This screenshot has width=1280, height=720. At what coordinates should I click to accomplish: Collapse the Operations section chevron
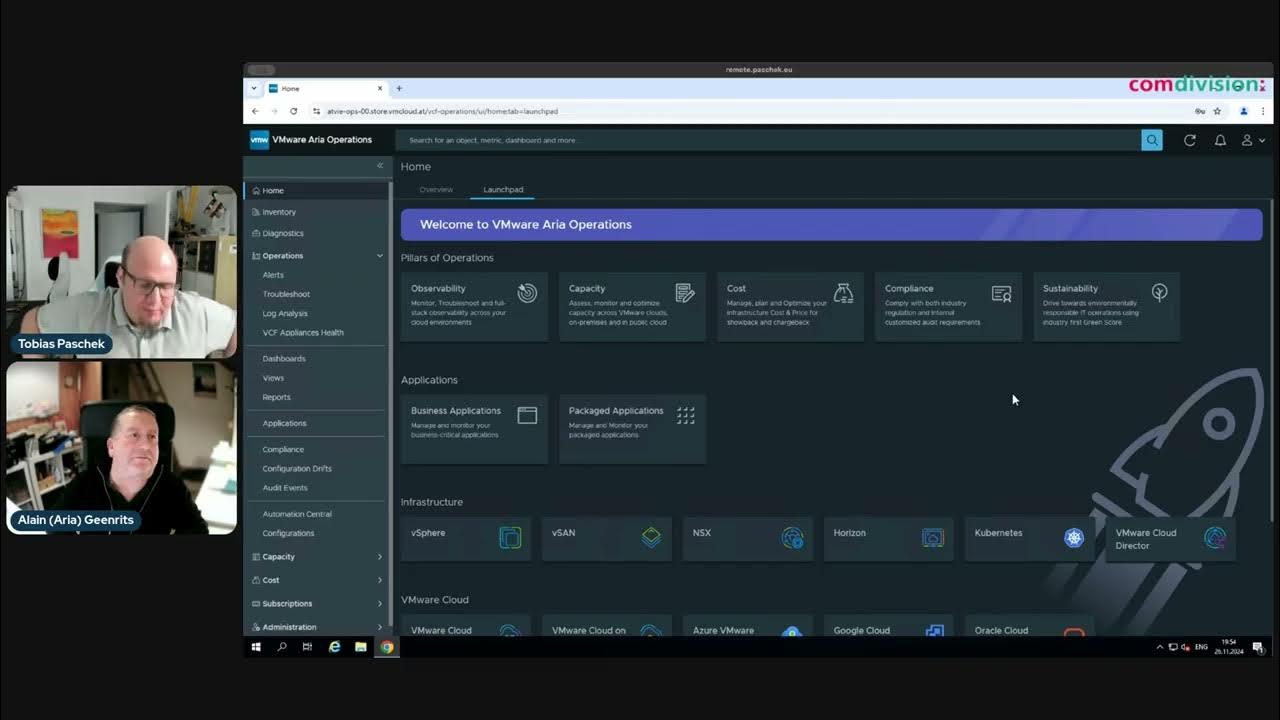380,256
